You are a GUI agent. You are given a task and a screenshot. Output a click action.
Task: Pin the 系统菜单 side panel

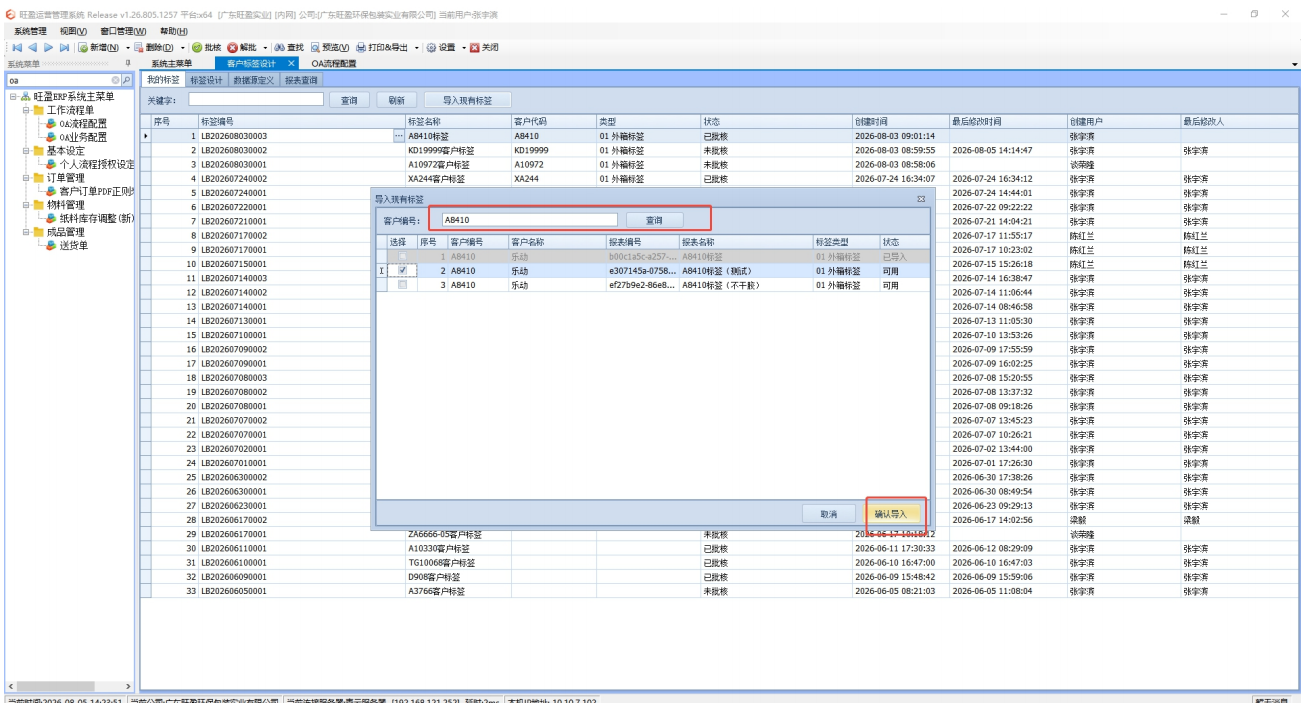(127, 63)
